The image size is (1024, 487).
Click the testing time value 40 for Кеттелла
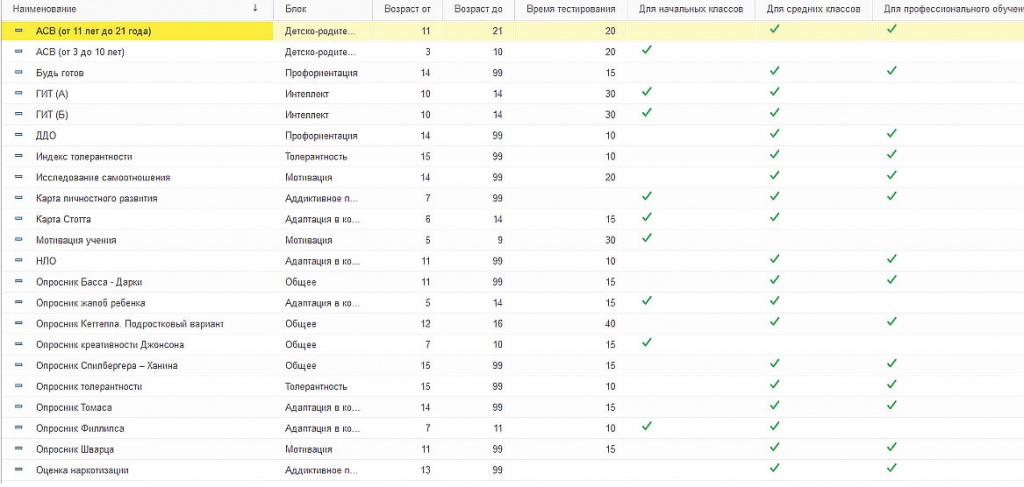coord(610,323)
